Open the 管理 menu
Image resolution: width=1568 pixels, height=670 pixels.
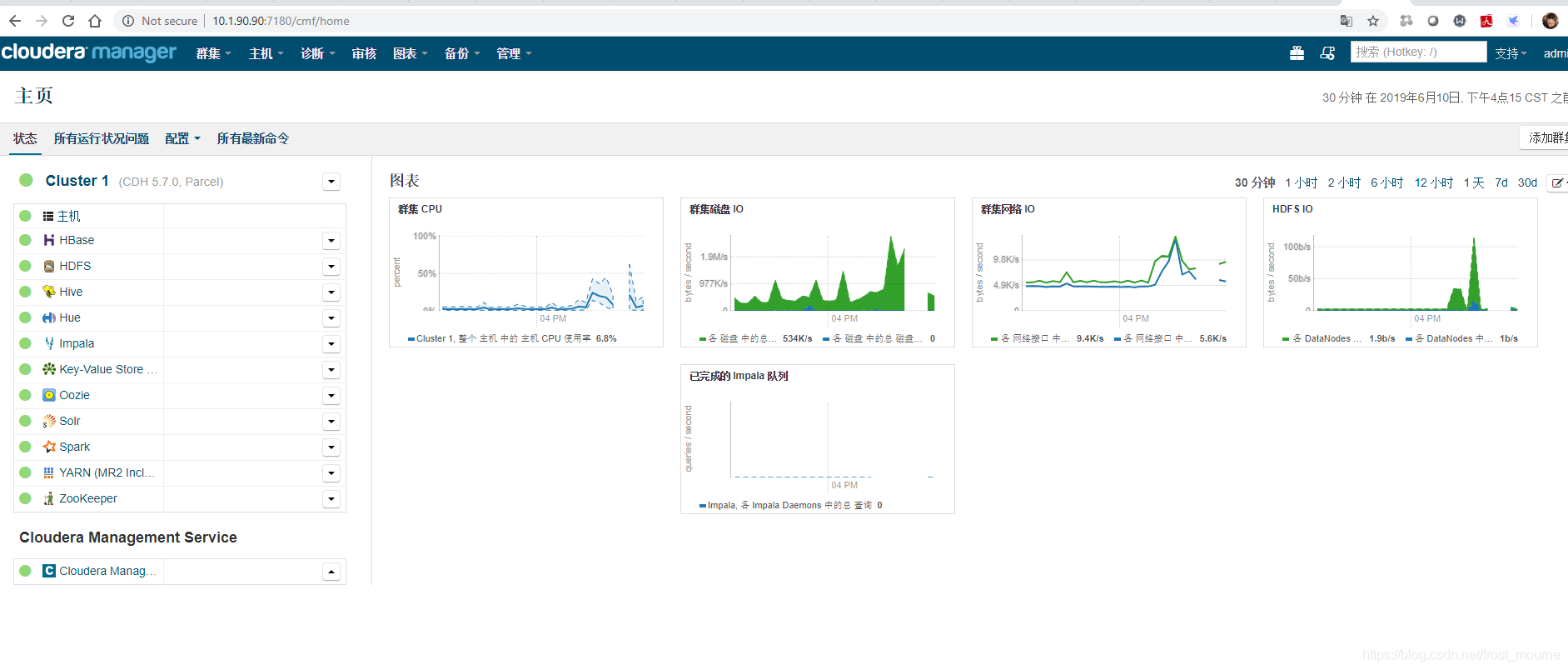(x=514, y=53)
